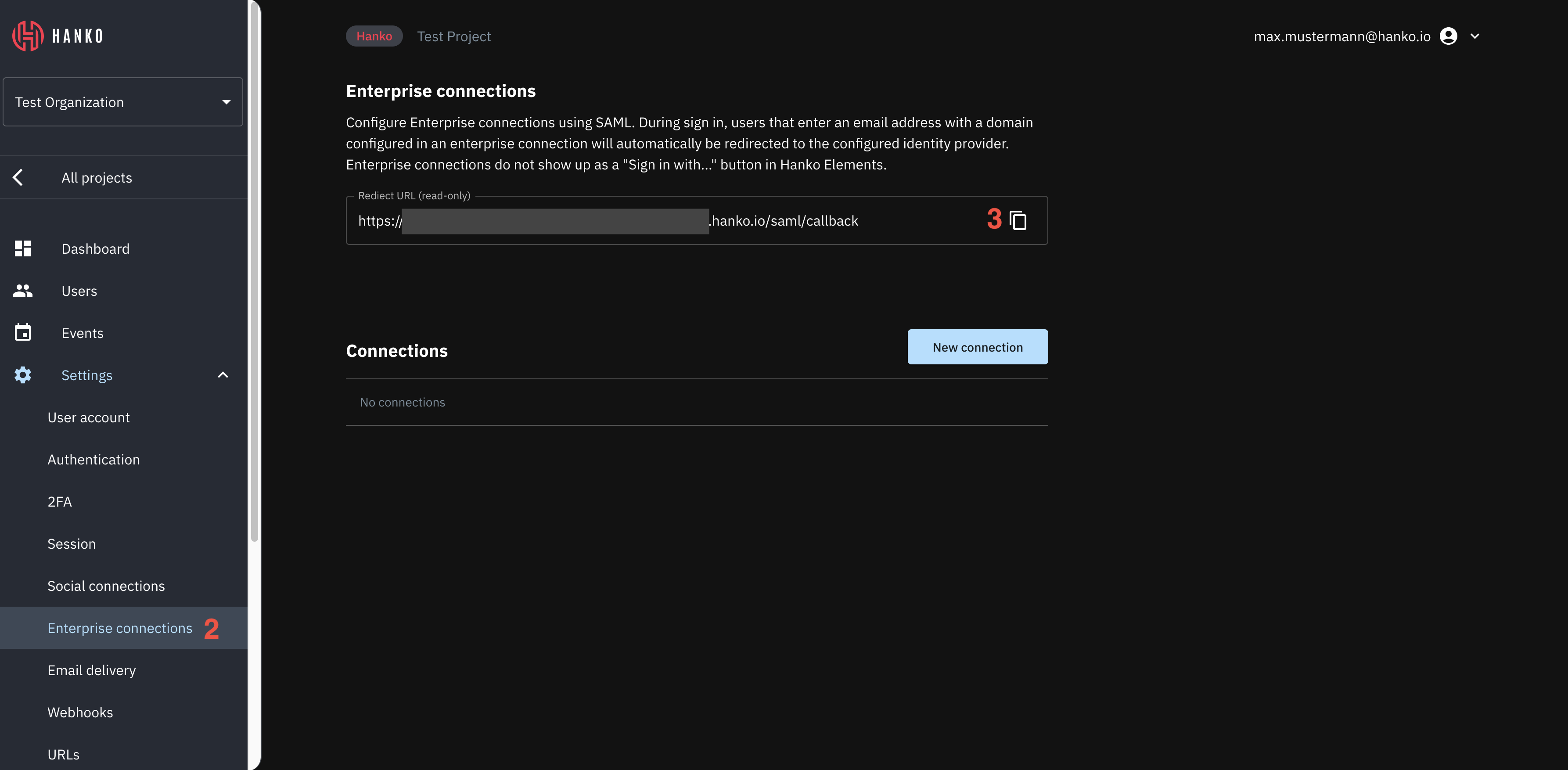Open Webhooks settings page

[80, 712]
